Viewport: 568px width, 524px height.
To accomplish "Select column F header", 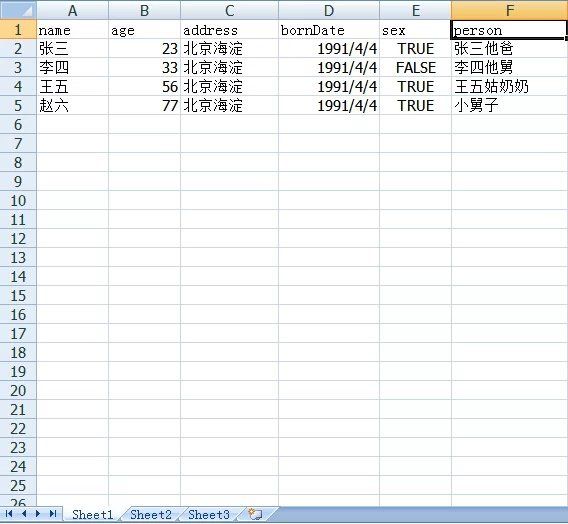I will pos(509,10).
